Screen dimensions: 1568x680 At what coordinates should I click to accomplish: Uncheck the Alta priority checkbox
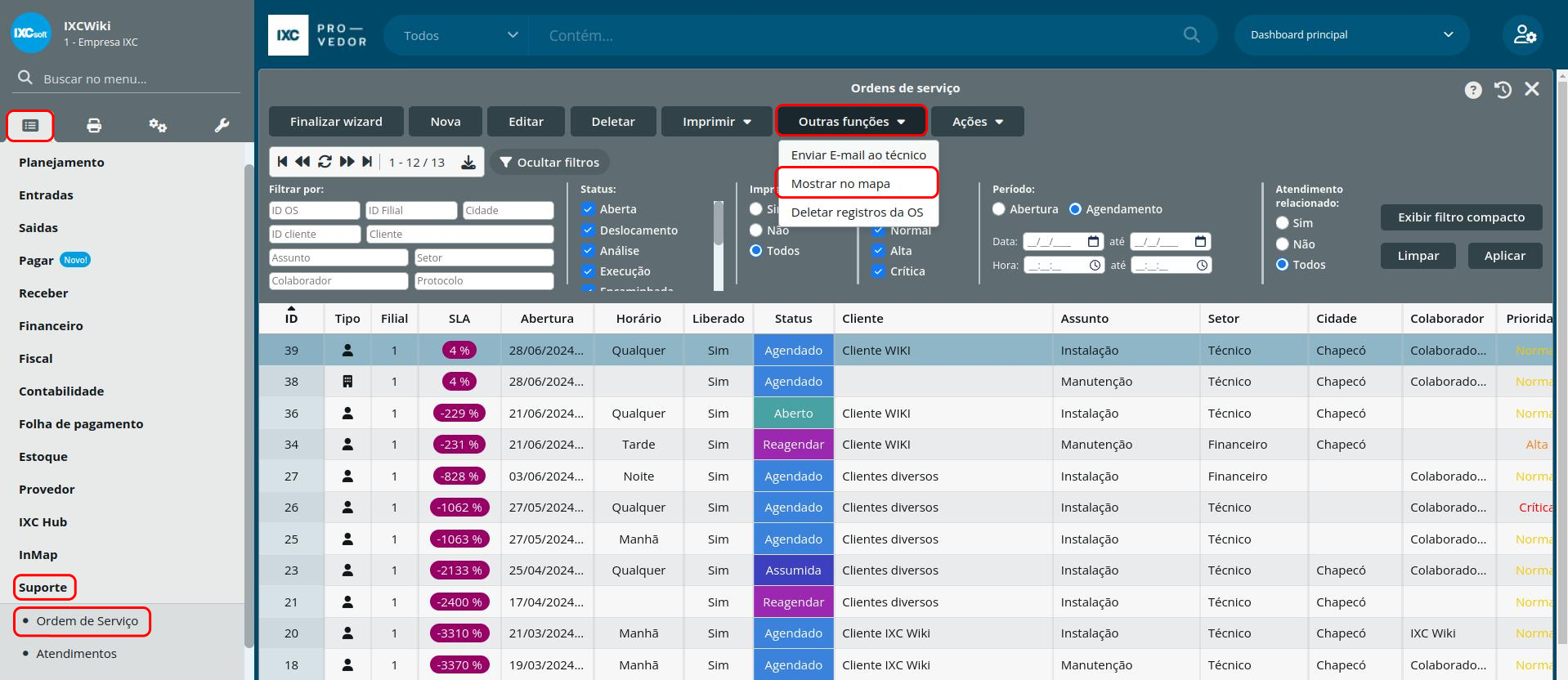coord(879,251)
